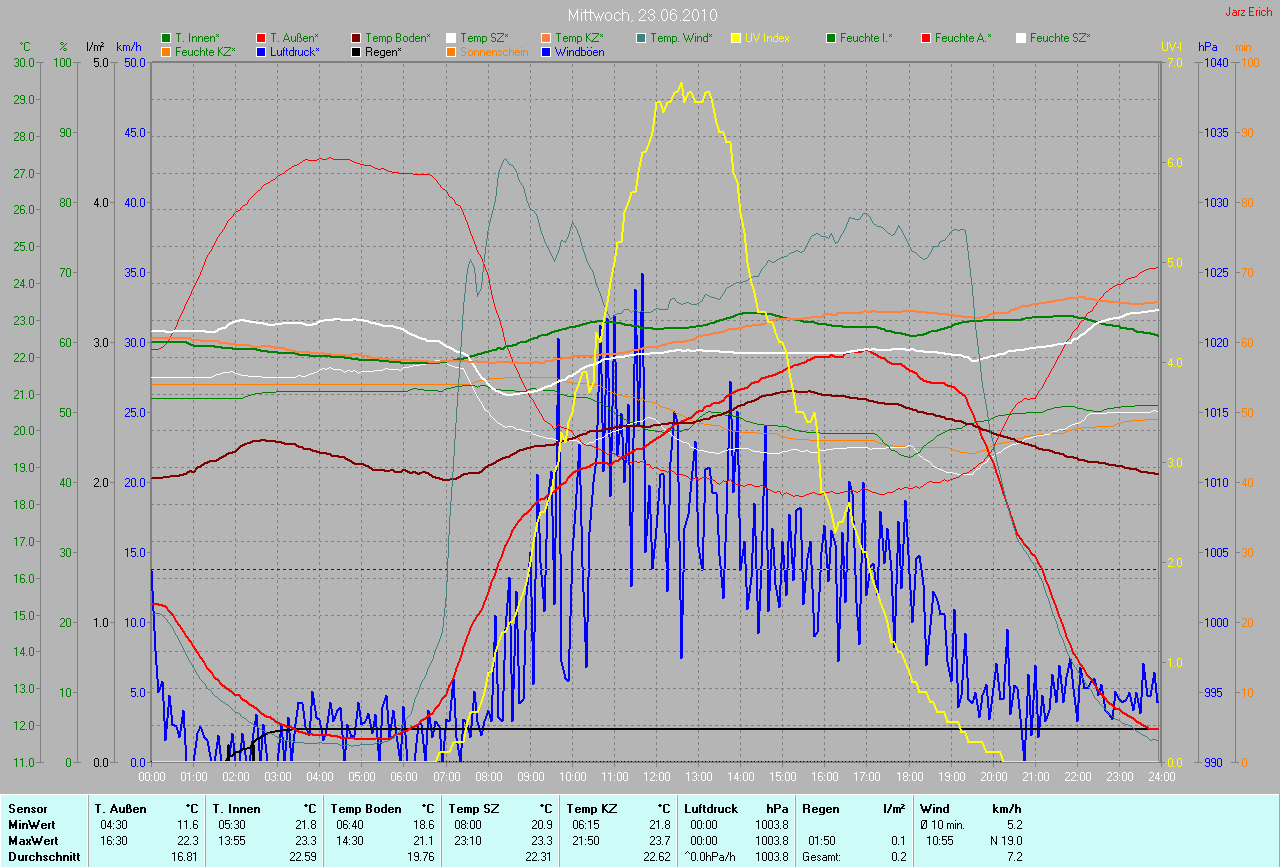
Task: Toggle the Sonnenschein legend label
Action: pos(494,51)
